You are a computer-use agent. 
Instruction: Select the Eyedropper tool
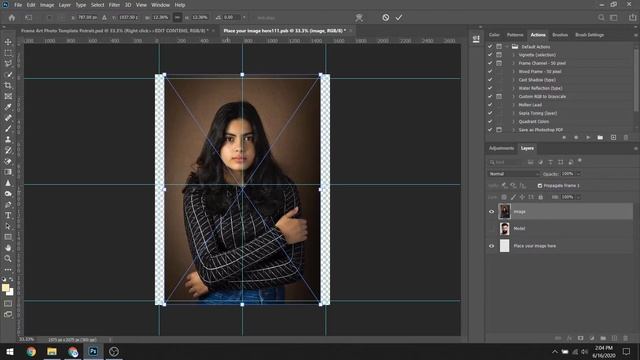pos(8,107)
